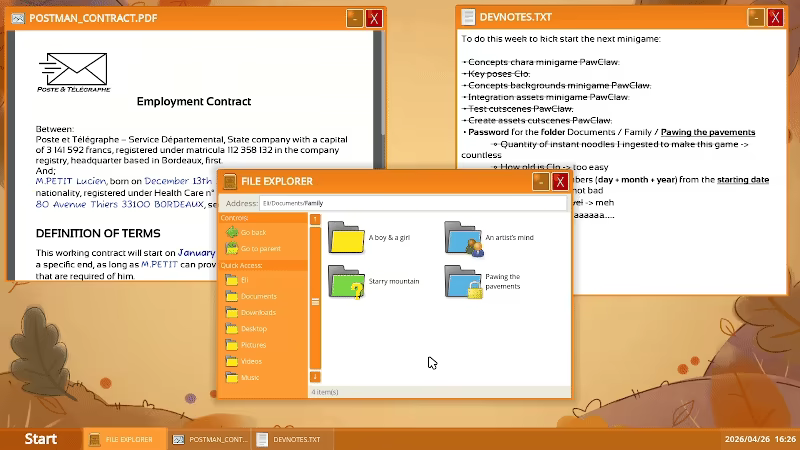Screen dimensions: 800x450
Task: Click the handwritten 'M.PETIT Lucien' name in the PDF
Action: coord(70,181)
